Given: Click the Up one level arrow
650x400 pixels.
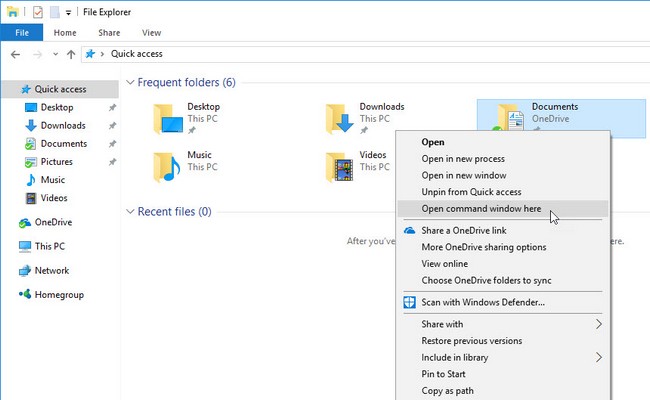Looking at the screenshot, I should coord(71,54).
